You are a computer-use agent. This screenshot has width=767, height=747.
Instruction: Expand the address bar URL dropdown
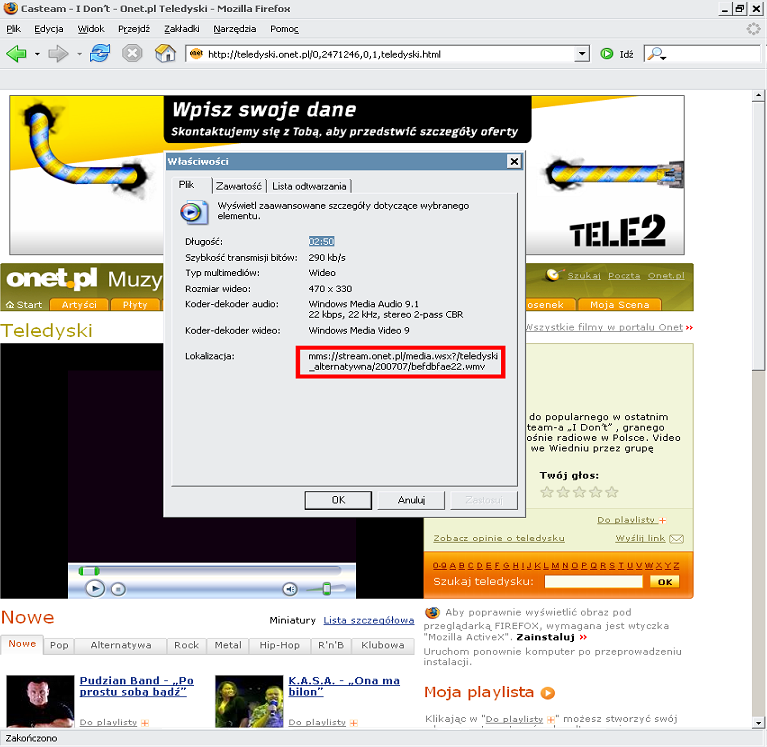(x=582, y=54)
